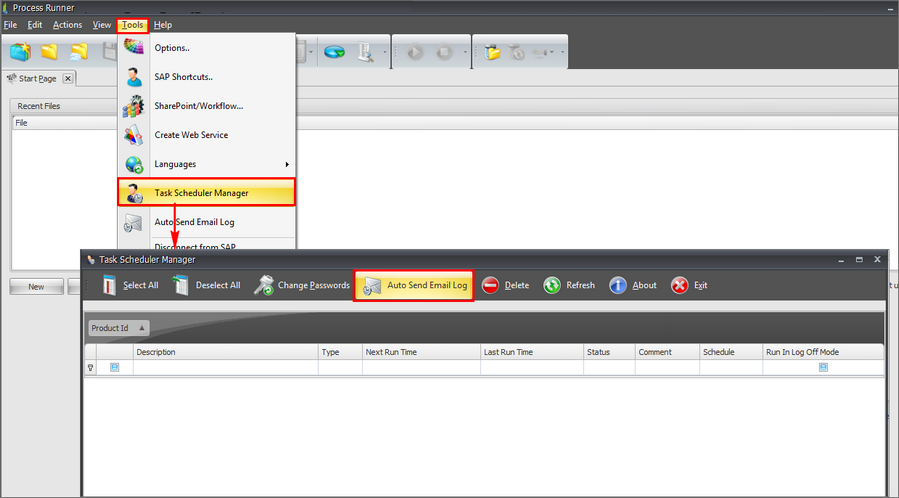Image resolution: width=899 pixels, height=498 pixels.
Task: Open Change Passwords in Task Scheduler
Action: 302,285
